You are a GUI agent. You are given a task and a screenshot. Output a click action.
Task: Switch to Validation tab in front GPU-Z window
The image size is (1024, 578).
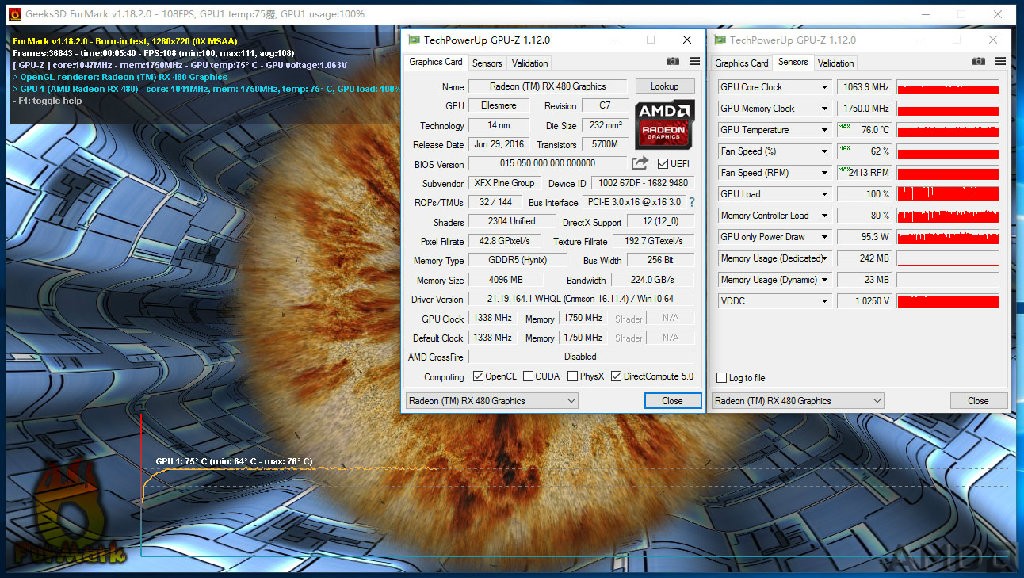coord(530,63)
